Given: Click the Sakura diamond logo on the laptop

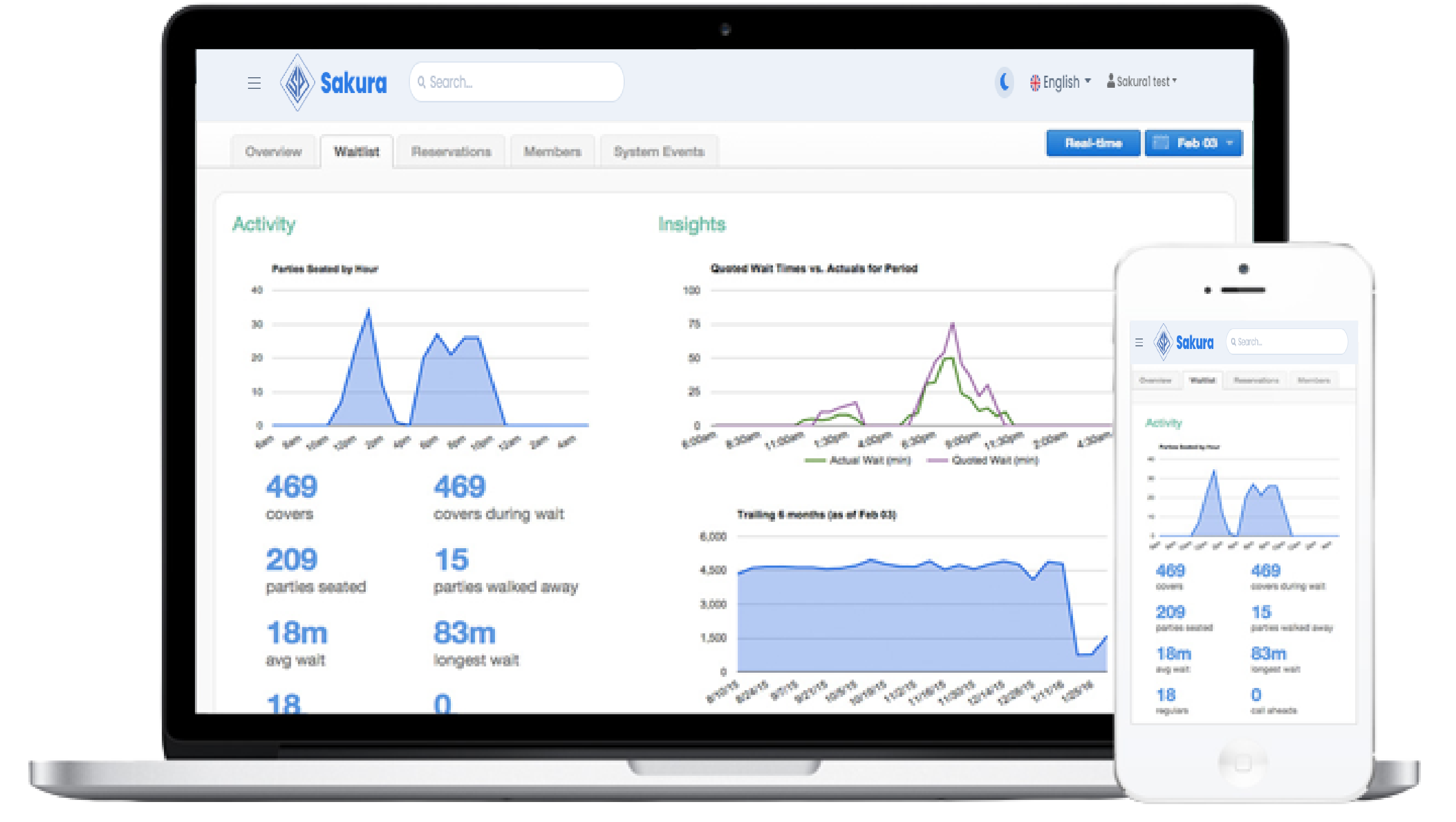Looking at the screenshot, I should pos(297,83).
